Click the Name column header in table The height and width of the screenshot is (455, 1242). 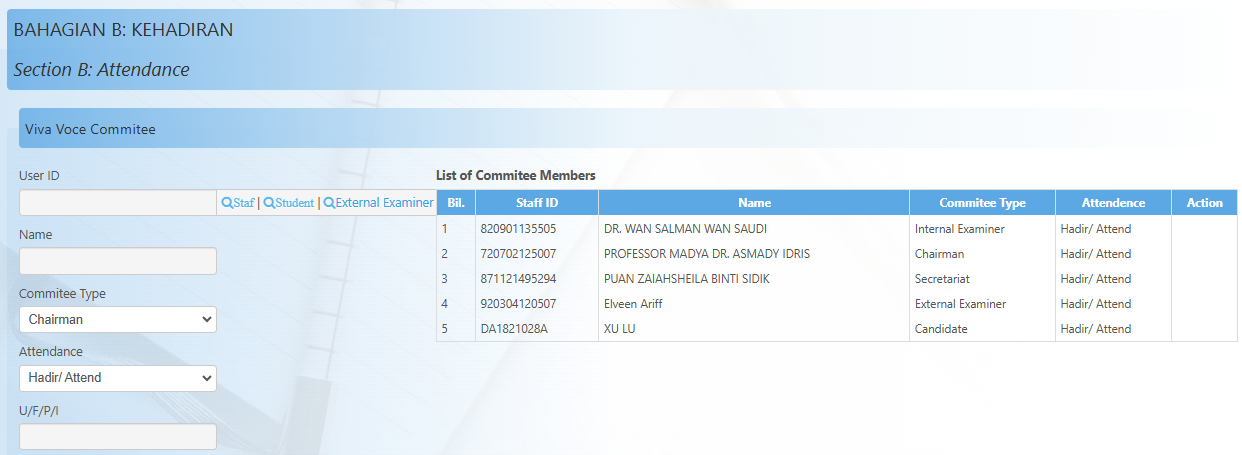pos(754,203)
